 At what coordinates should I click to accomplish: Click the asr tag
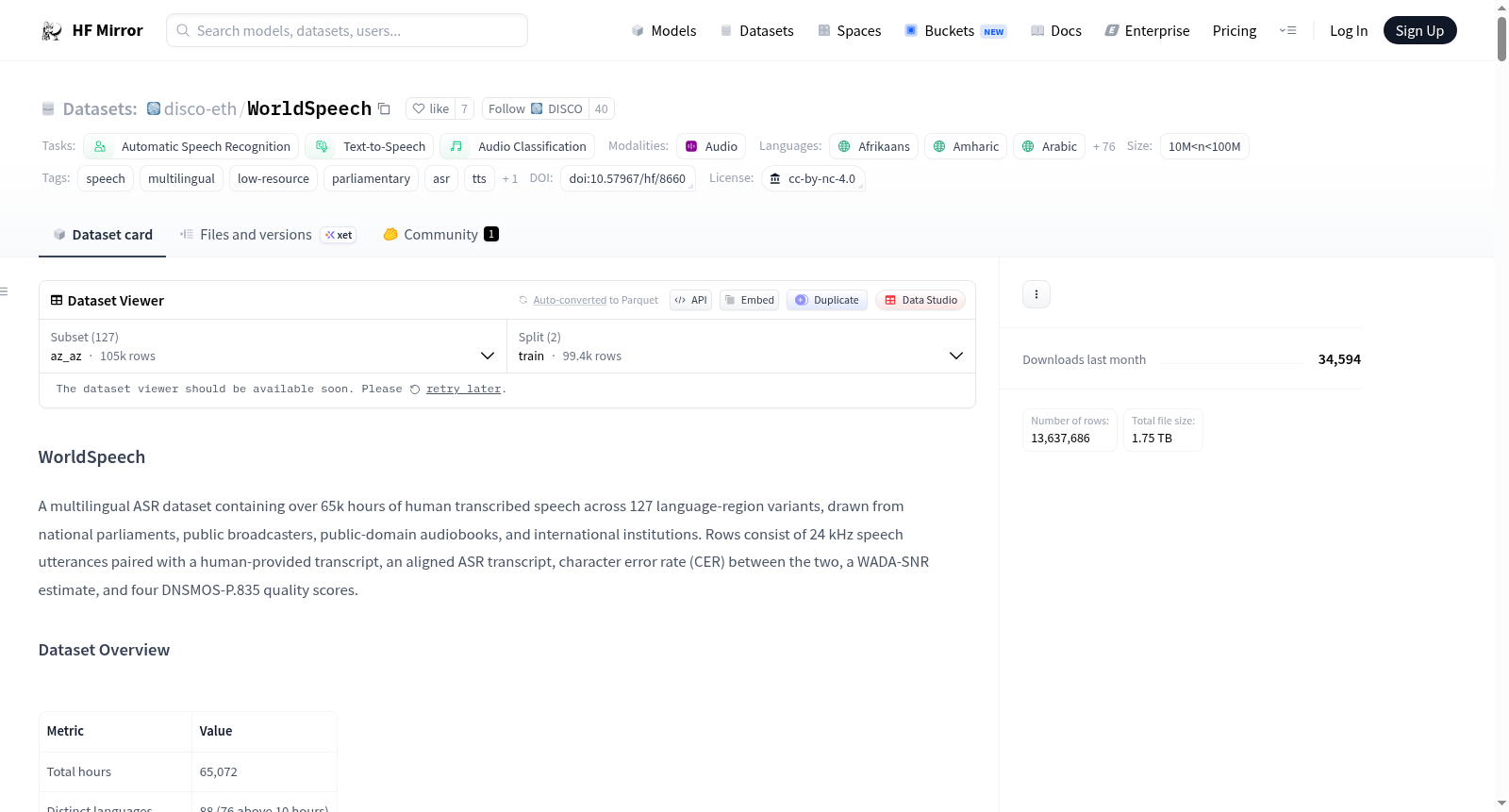pos(441,178)
